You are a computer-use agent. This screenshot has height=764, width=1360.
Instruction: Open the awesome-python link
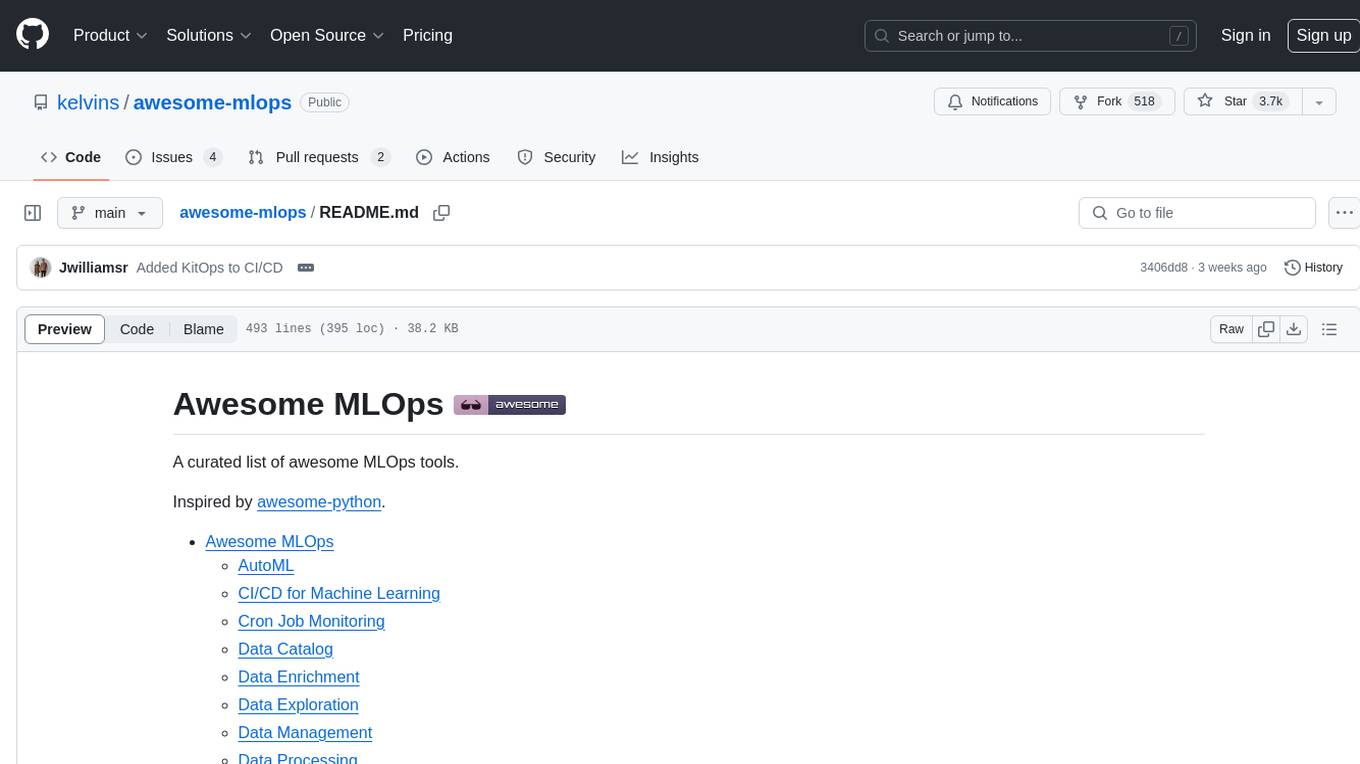[x=319, y=502]
